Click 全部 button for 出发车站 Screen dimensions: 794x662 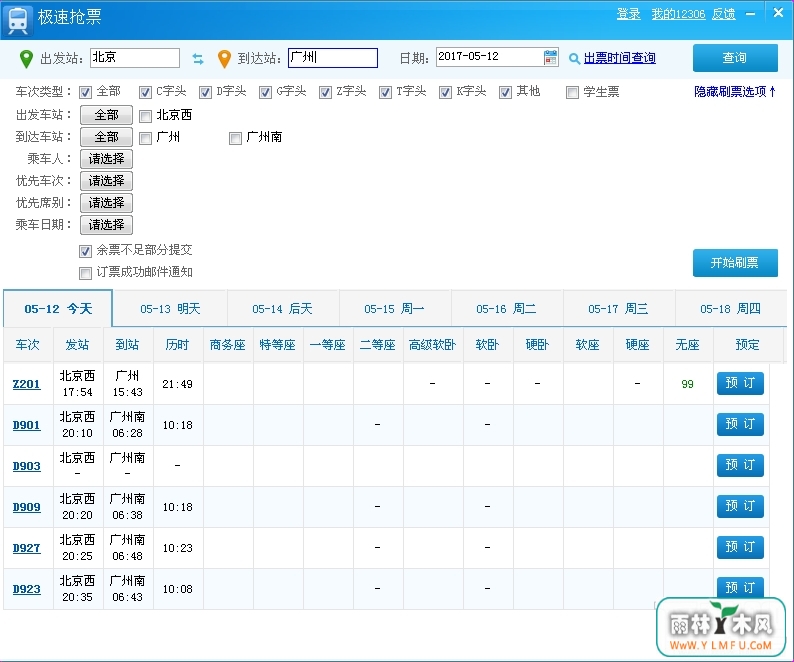pyautogui.click(x=106, y=115)
